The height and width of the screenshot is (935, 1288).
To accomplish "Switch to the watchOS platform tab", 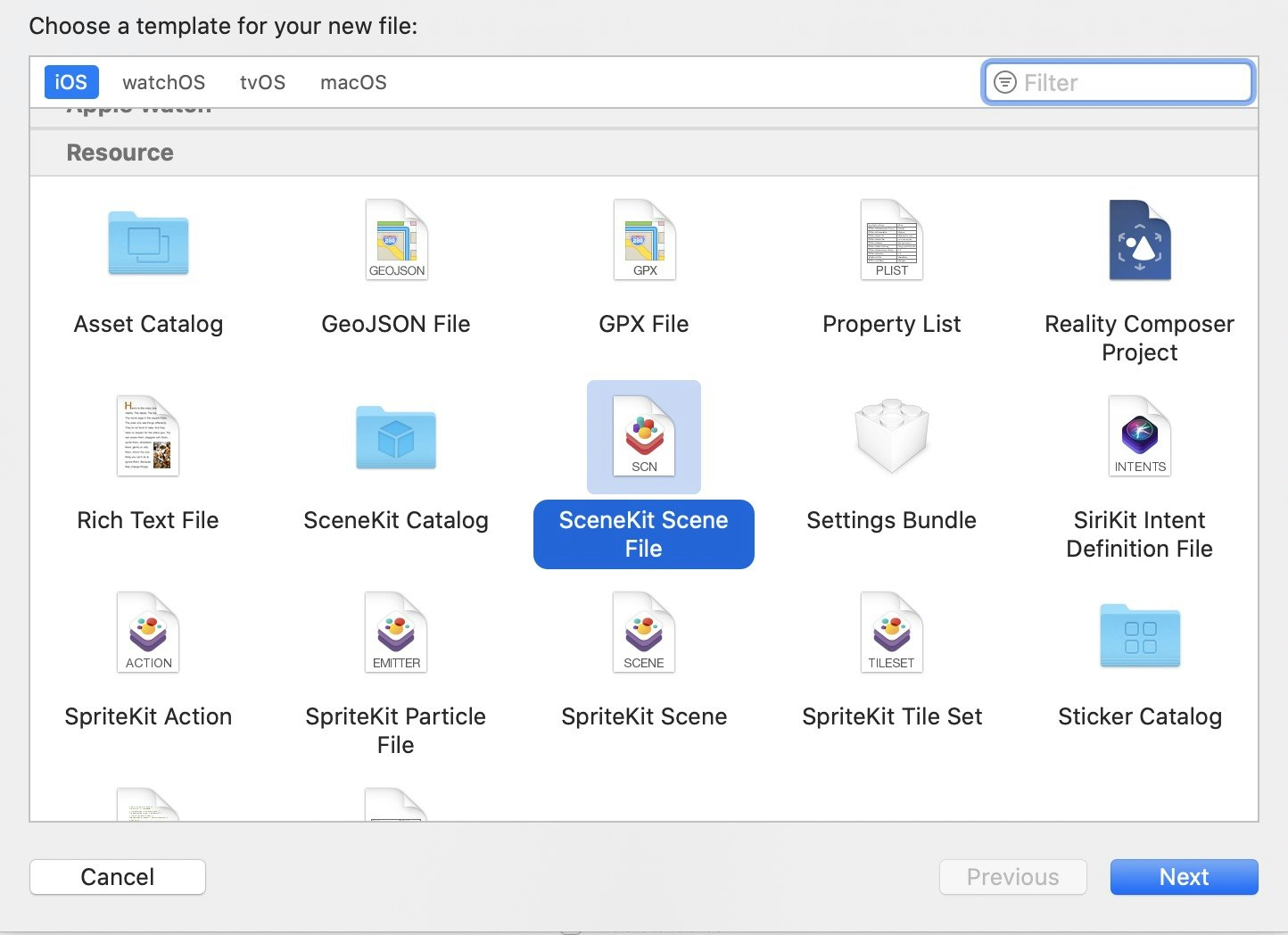I will pyautogui.click(x=164, y=82).
